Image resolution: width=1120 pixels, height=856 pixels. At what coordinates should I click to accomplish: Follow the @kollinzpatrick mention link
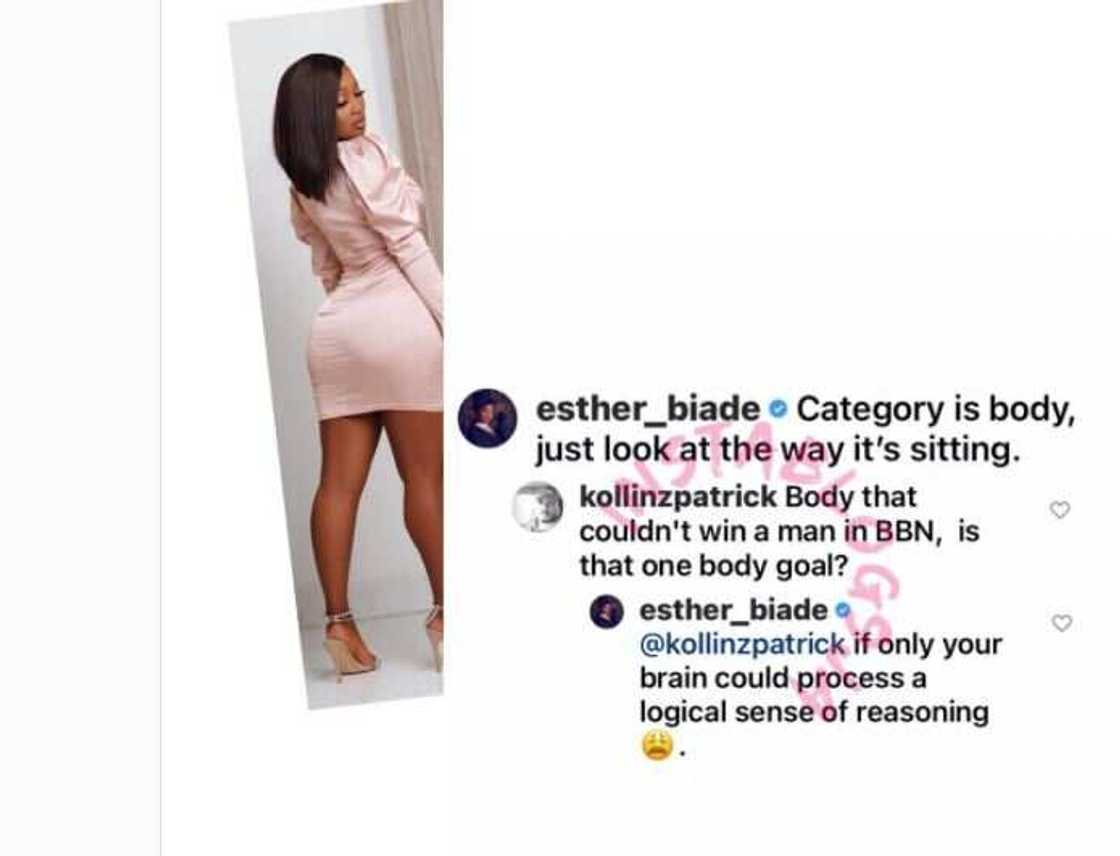[742, 645]
